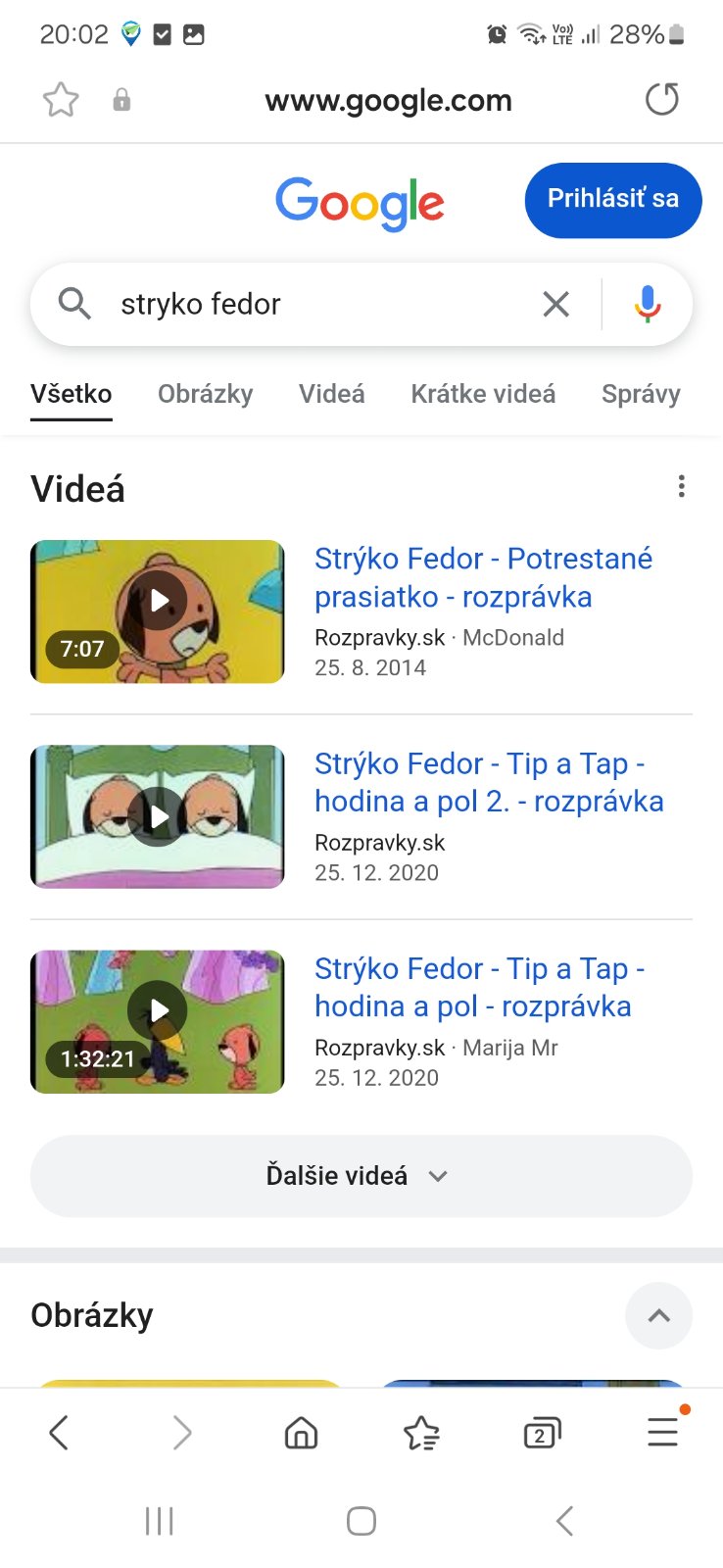This screenshot has width=723, height=1568.
Task: Tap the address bar www.google.com
Action: (x=388, y=100)
